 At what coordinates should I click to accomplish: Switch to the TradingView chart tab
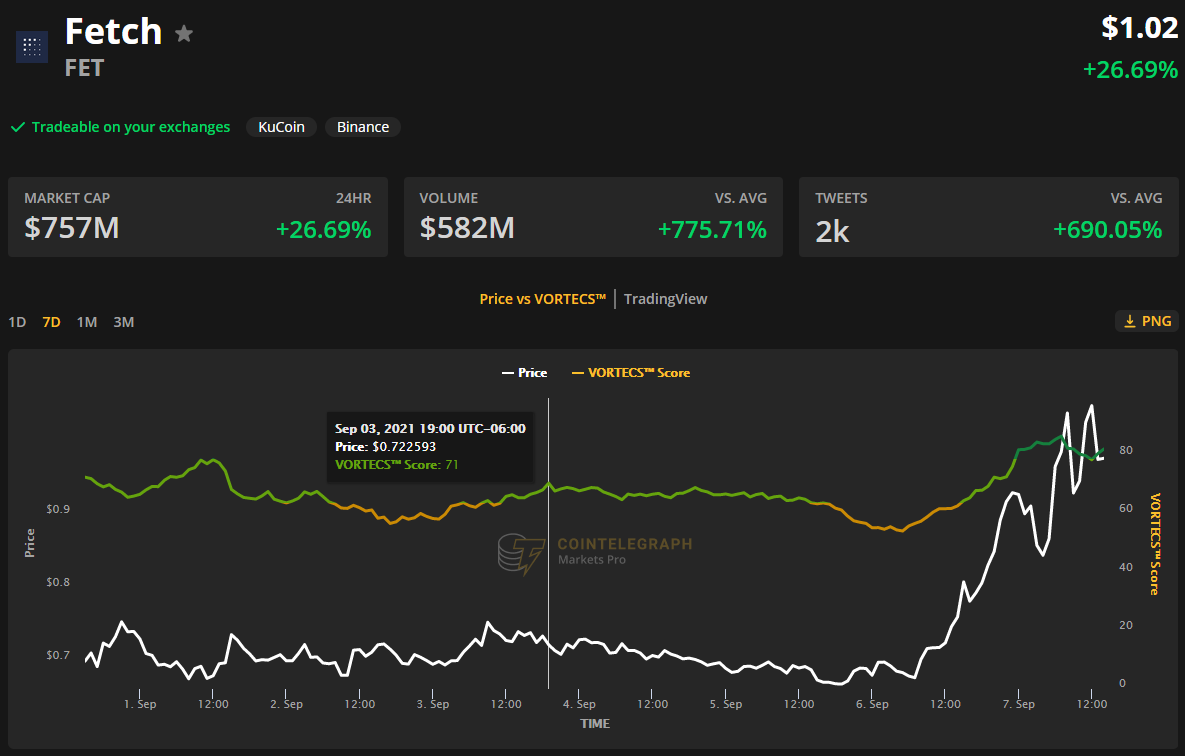coord(665,299)
